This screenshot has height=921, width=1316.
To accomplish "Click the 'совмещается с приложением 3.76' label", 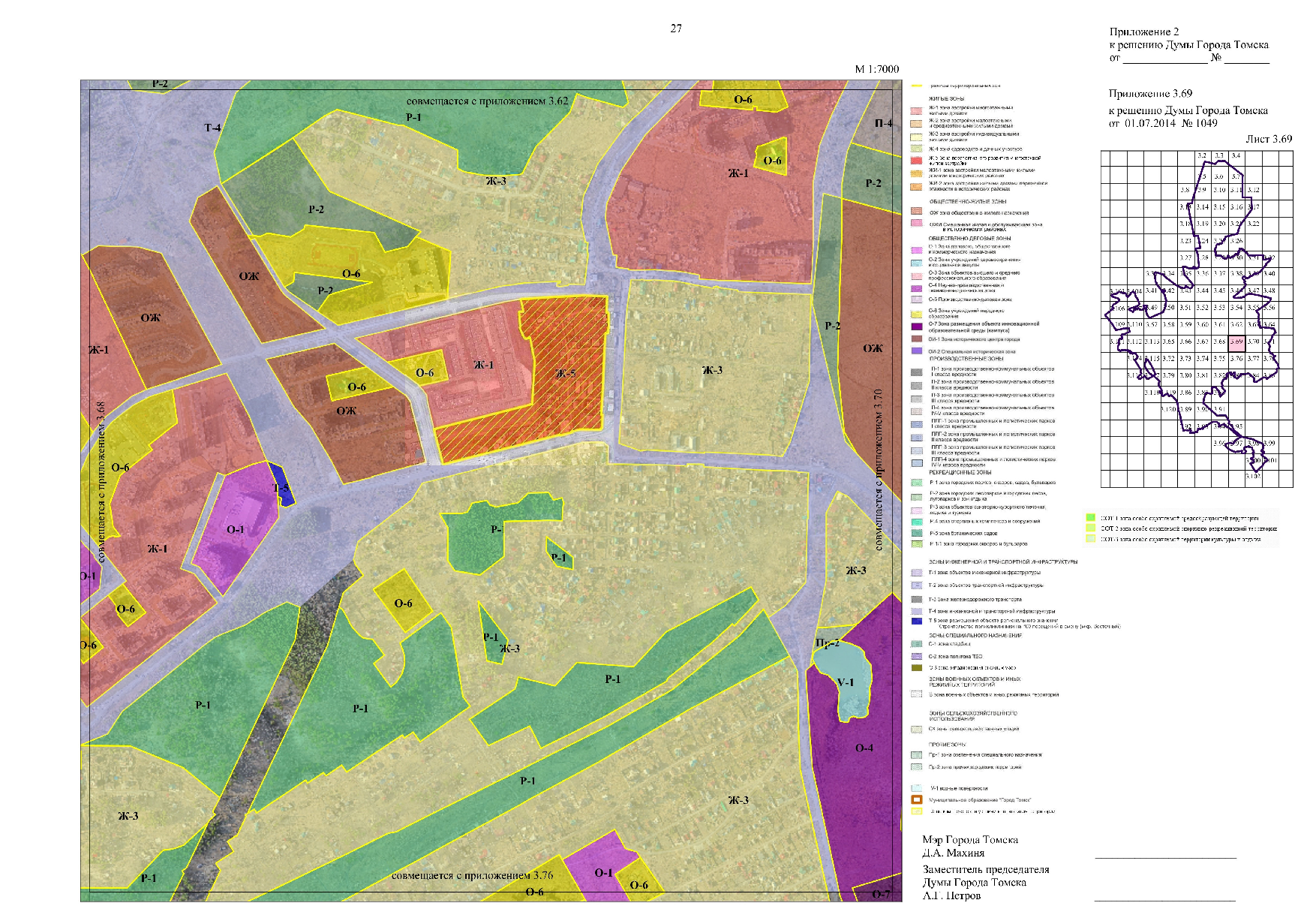I will tap(472, 876).
